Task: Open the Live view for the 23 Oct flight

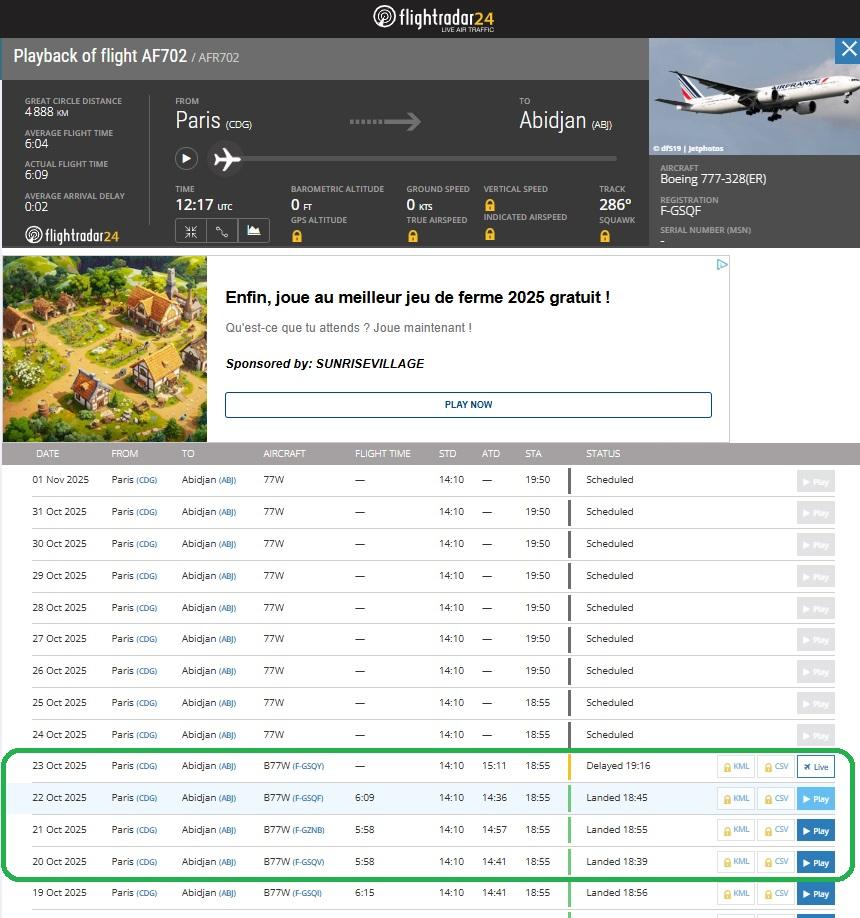Action: (x=815, y=767)
